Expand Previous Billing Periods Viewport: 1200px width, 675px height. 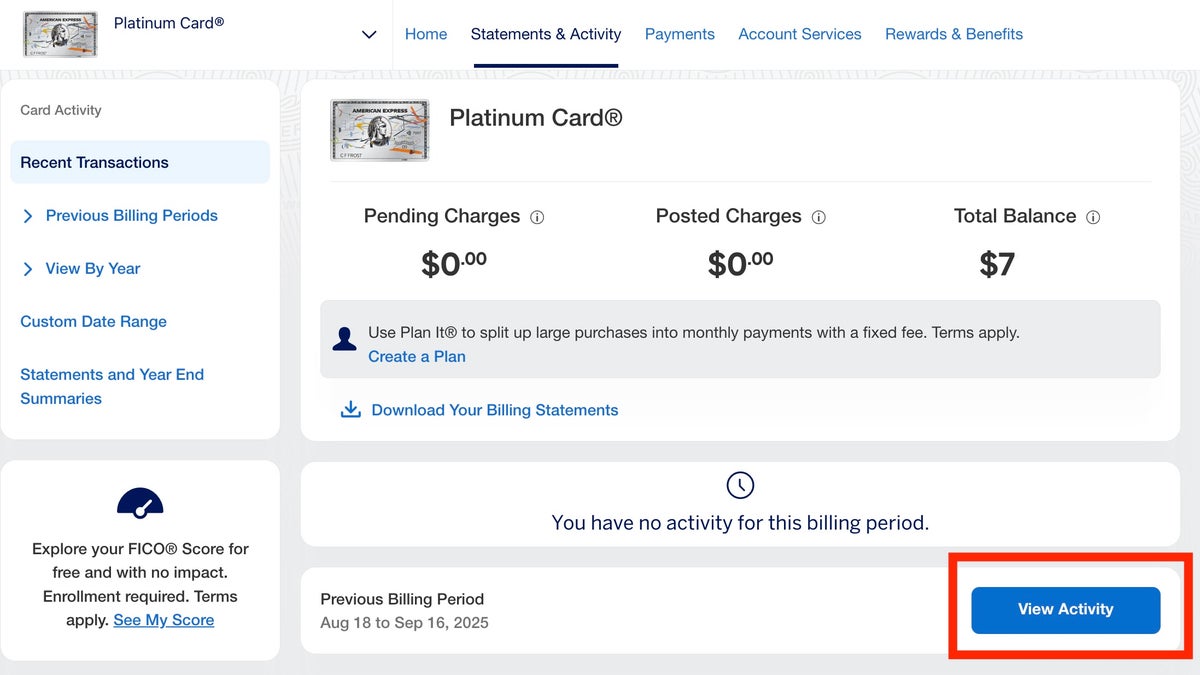[131, 216]
